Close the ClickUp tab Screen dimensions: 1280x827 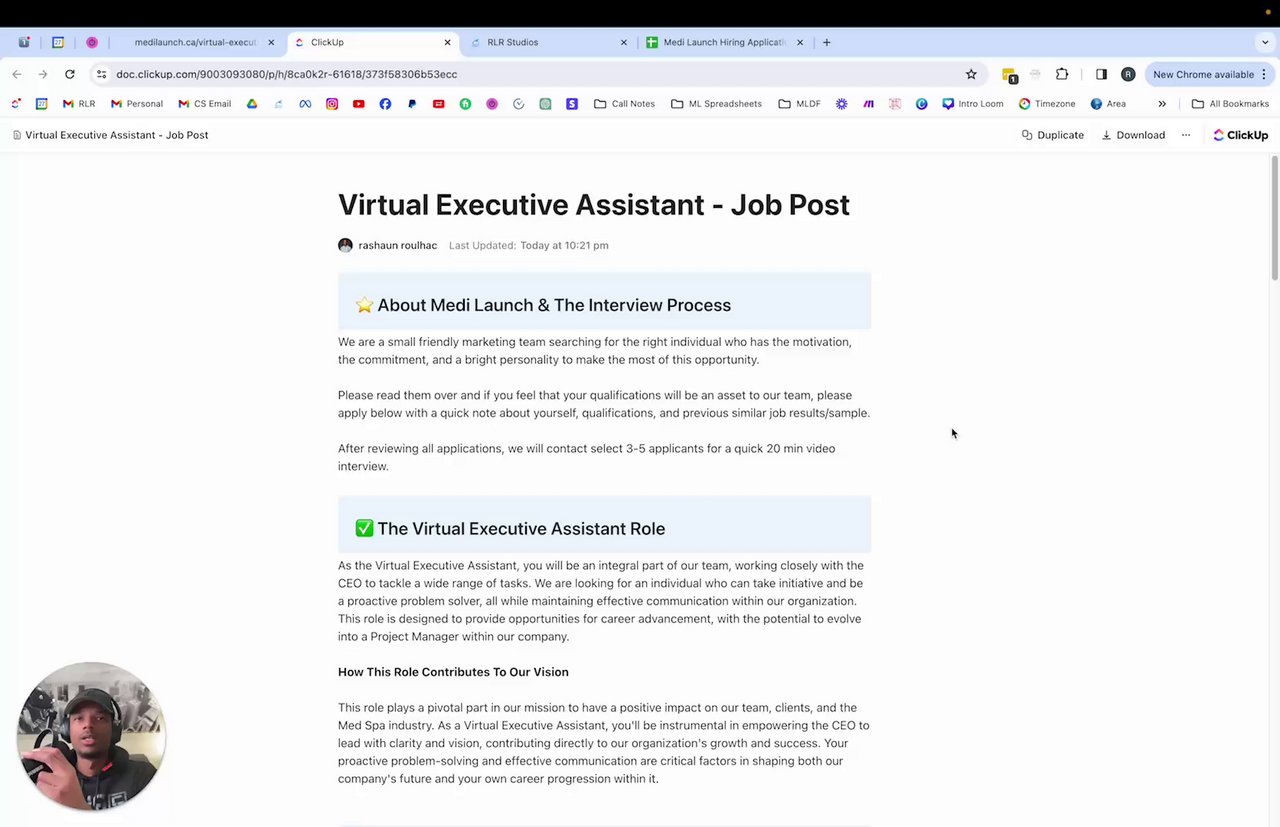coord(447,42)
